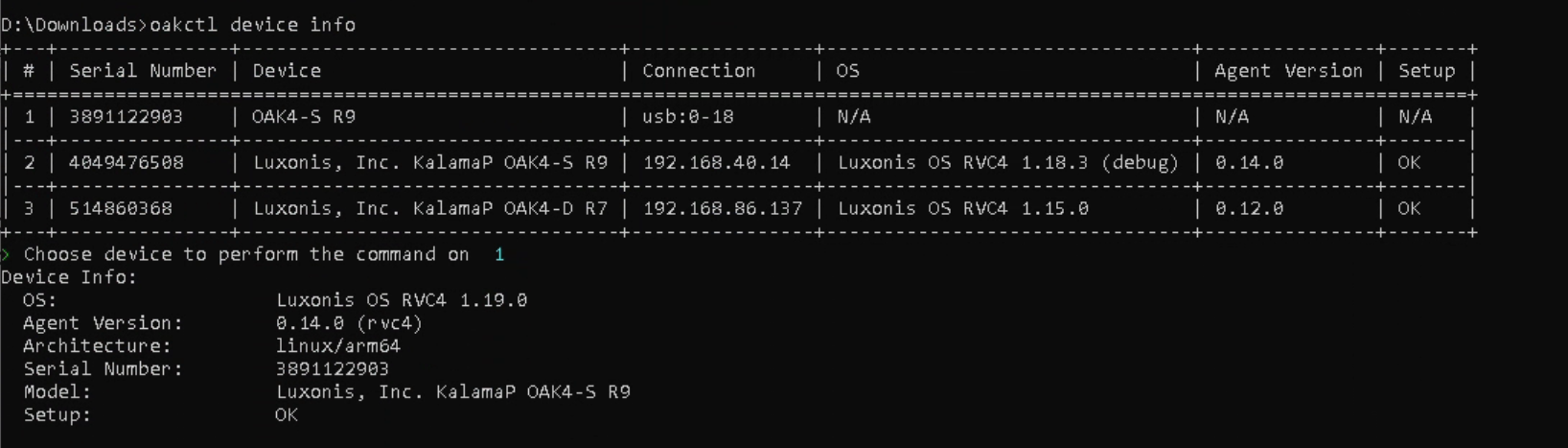Click agent version 0.12.0 in row 3
Image resolution: width=1568 pixels, height=448 pixels.
point(1249,208)
